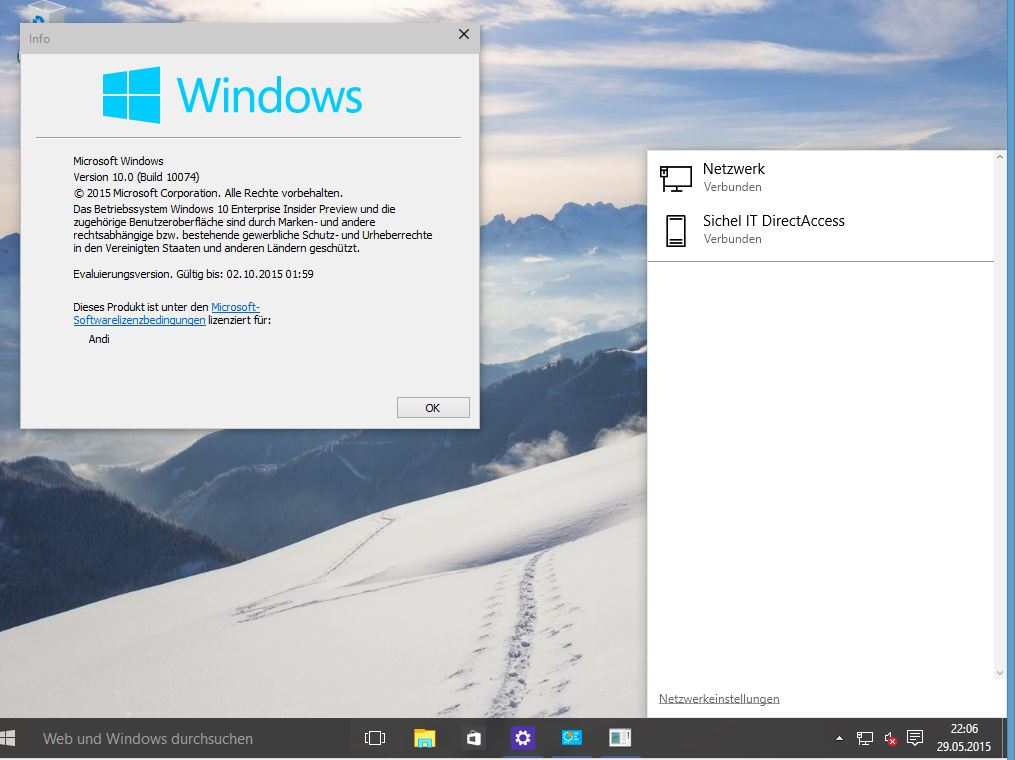Screen dimensions: 1015x760
Task: Click the Sichel IT DirectAccess device icon
Action: click(x=676, y=230)
